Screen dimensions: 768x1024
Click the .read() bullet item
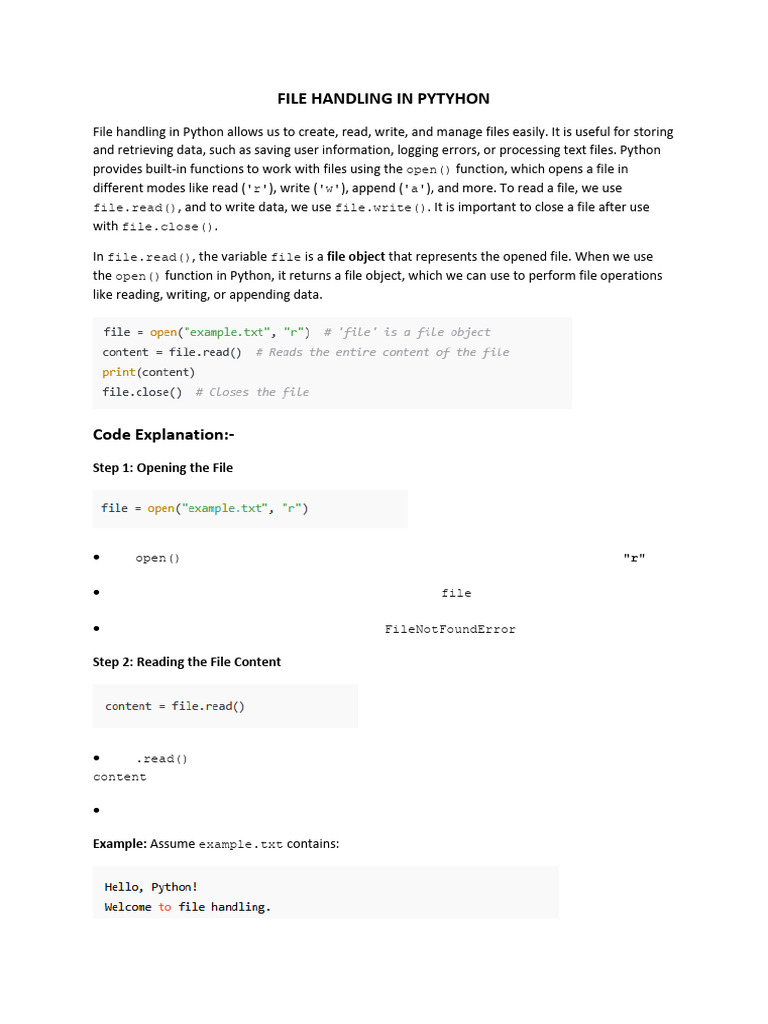pos(162,758)
